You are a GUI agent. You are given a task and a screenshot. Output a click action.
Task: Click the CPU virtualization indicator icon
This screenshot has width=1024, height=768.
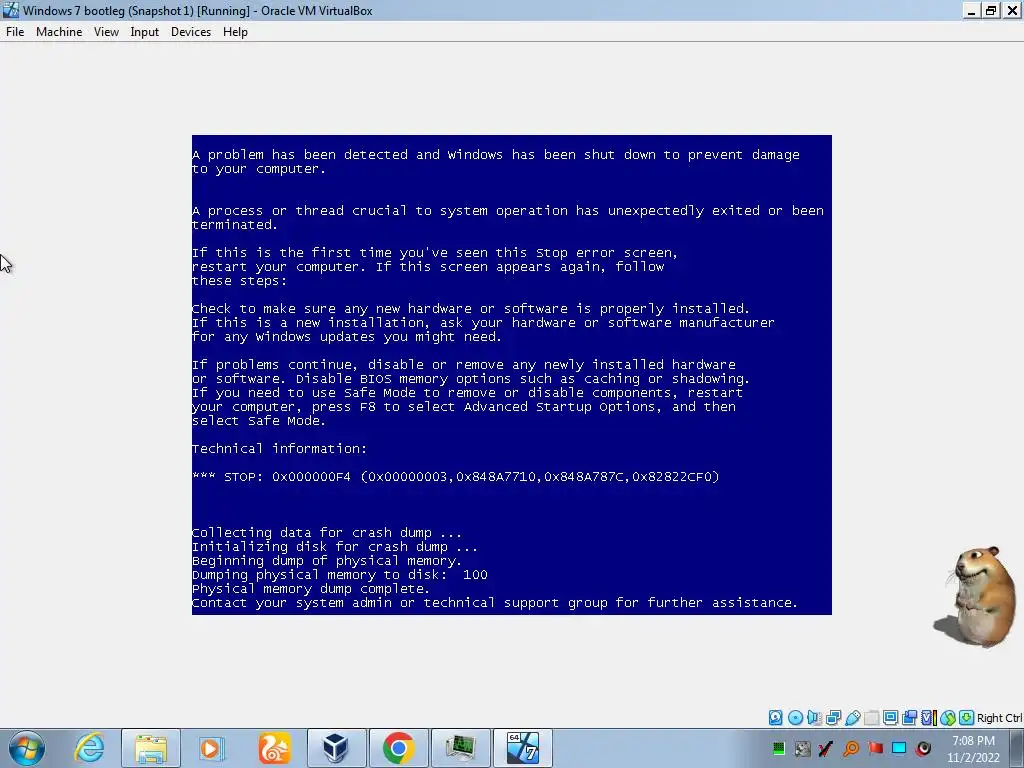[x=929, y=718]
